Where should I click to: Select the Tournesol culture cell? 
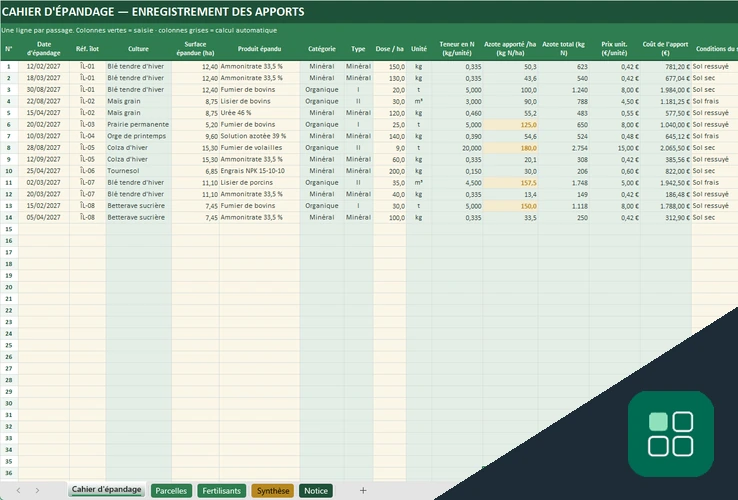[x=138, y=171]
